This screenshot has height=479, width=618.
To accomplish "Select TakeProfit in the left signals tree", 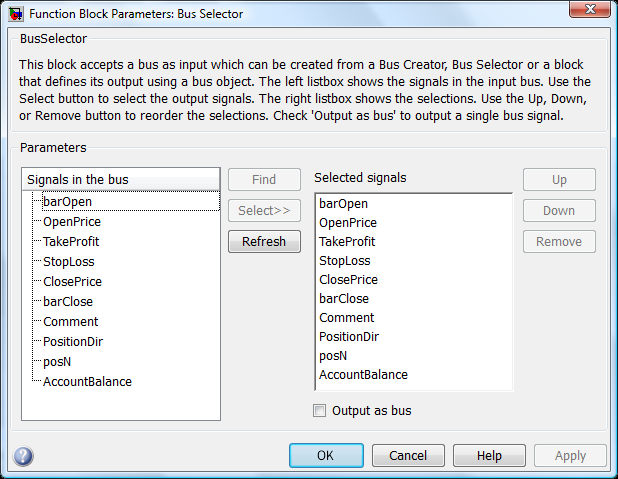I will 71,241.
